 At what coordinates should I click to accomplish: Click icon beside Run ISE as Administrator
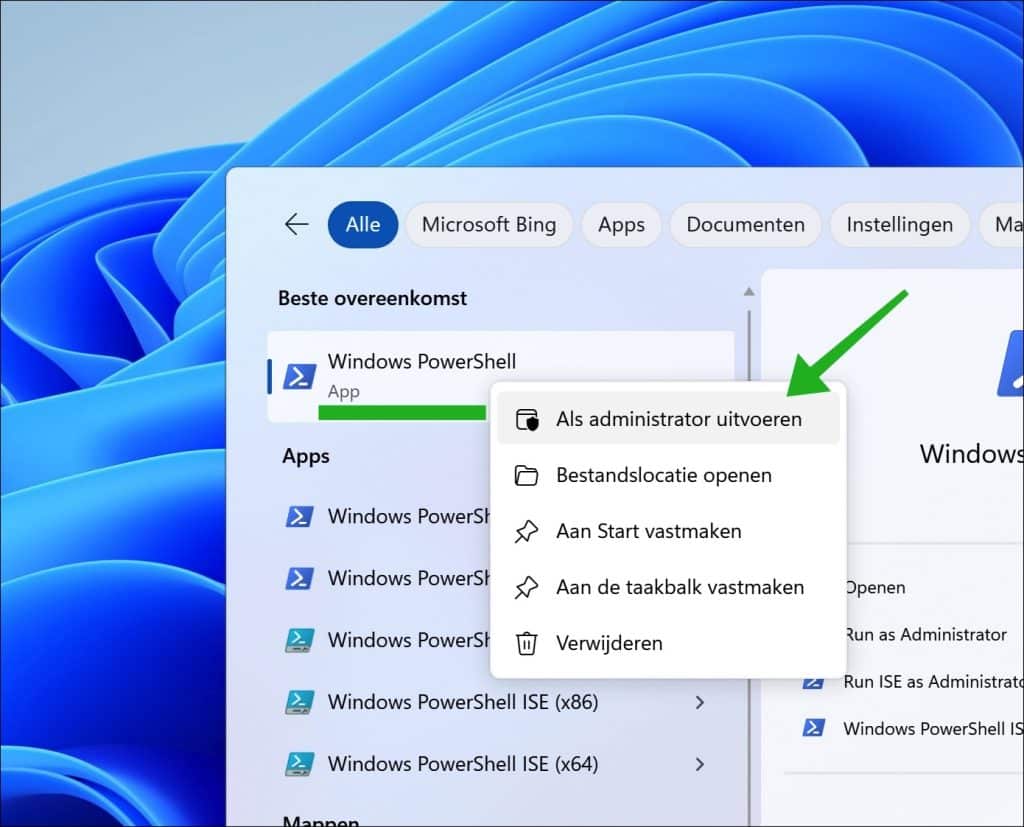[x=813, y=683]
